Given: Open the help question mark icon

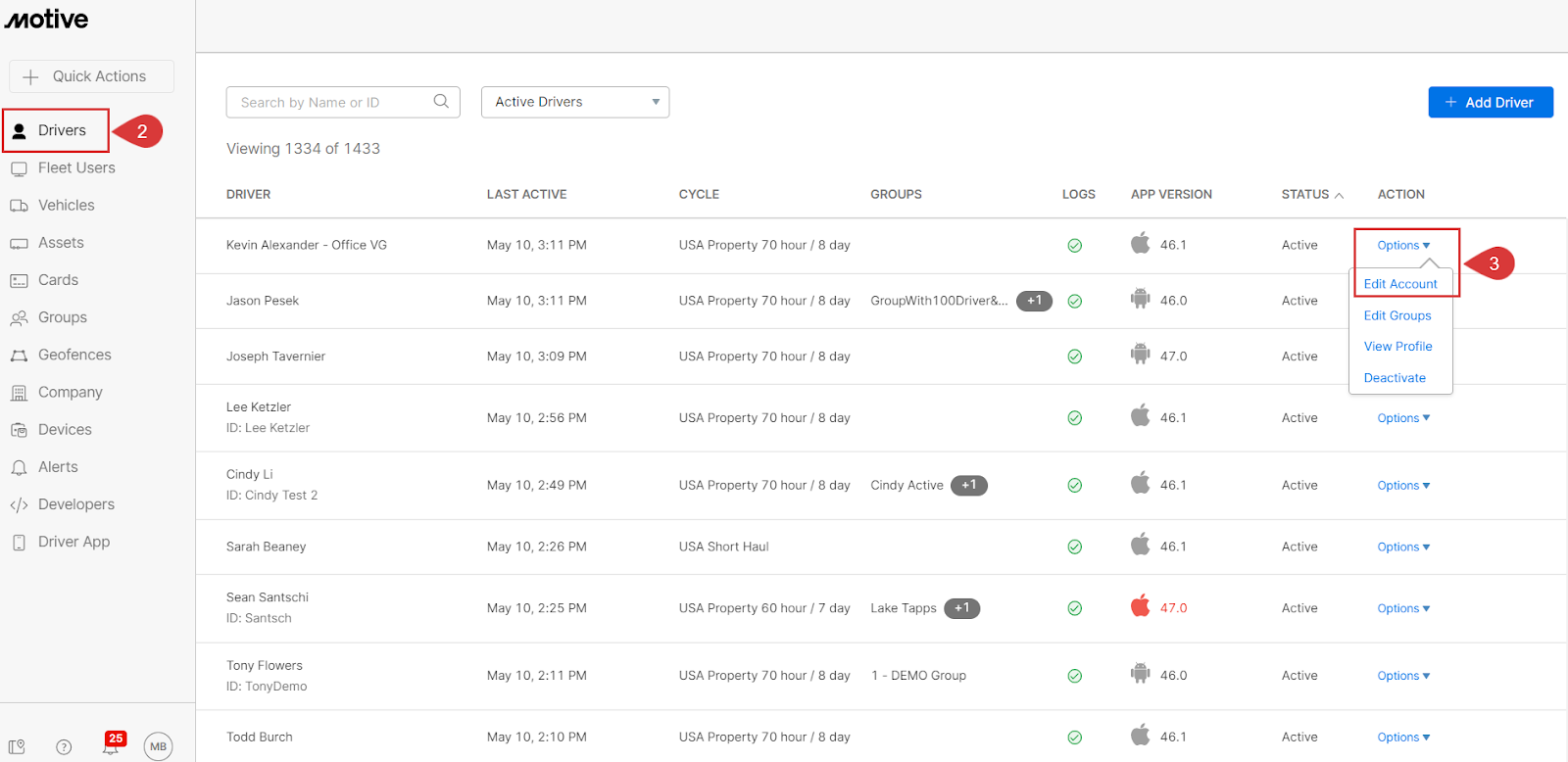Looking at the screenshot, I should [x=64, y=747].
